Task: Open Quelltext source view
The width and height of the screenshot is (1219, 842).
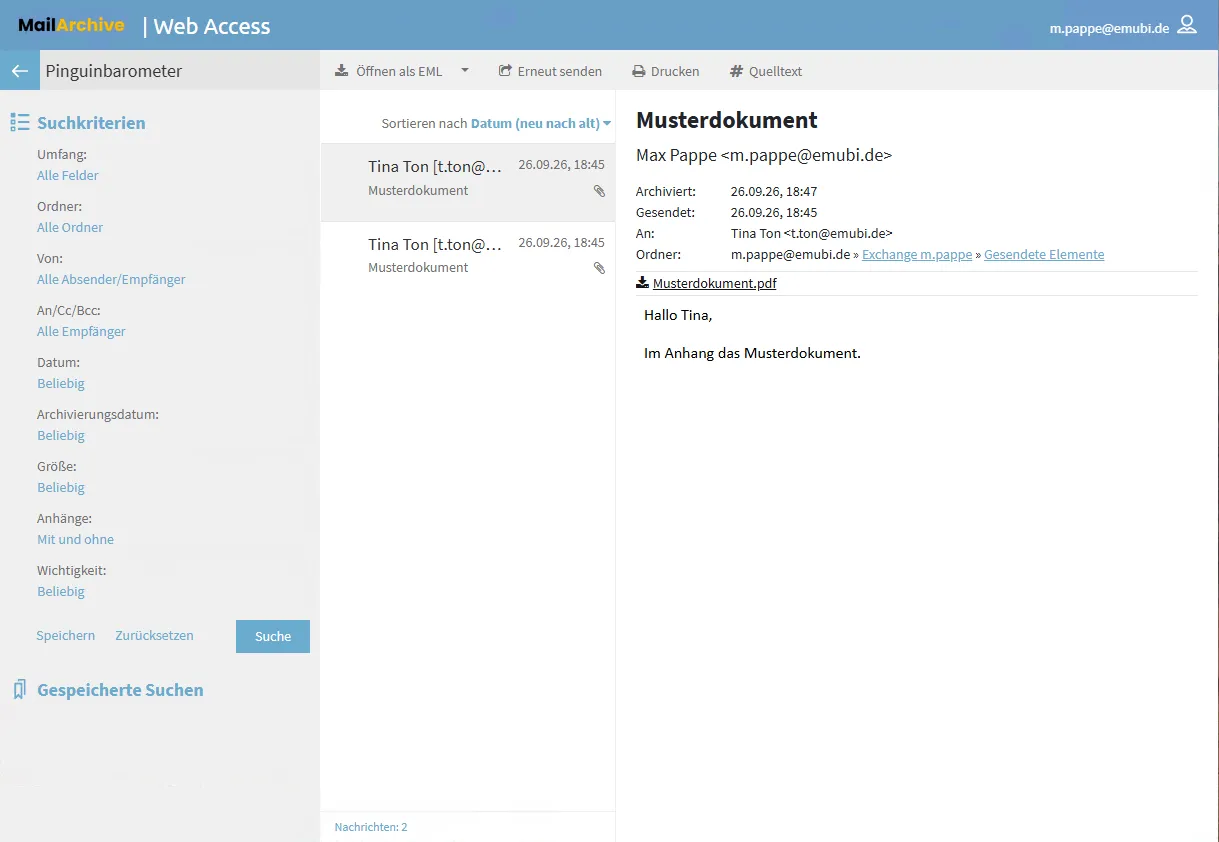Action: click(766, 71)
